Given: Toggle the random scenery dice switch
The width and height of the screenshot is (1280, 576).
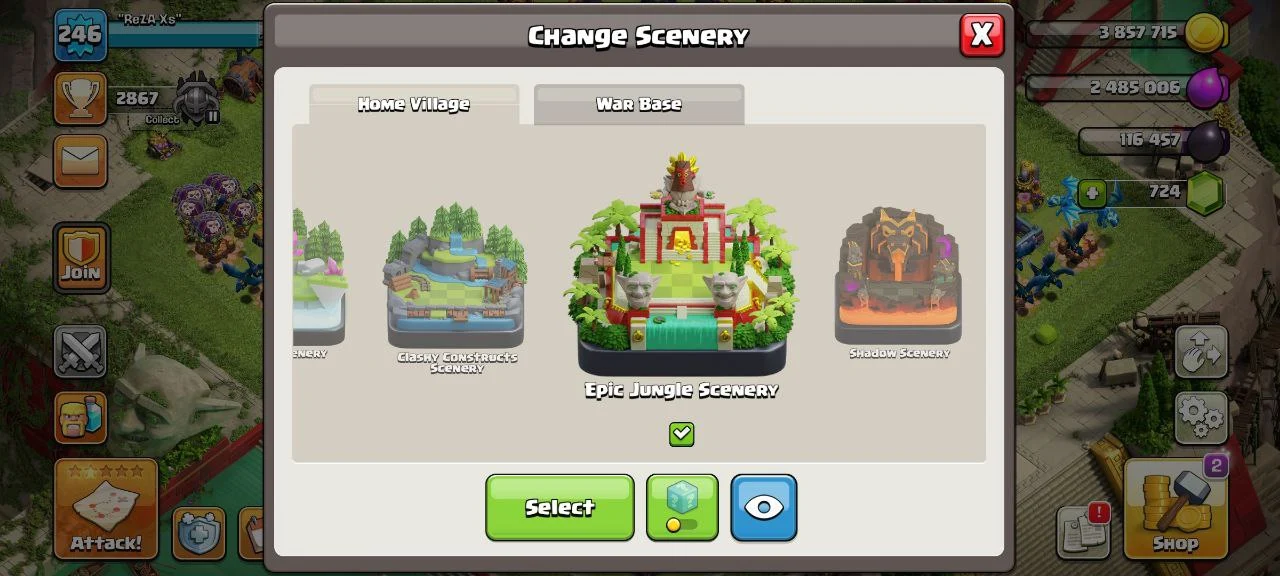Looking at the screenshot, I should (682, 508).
